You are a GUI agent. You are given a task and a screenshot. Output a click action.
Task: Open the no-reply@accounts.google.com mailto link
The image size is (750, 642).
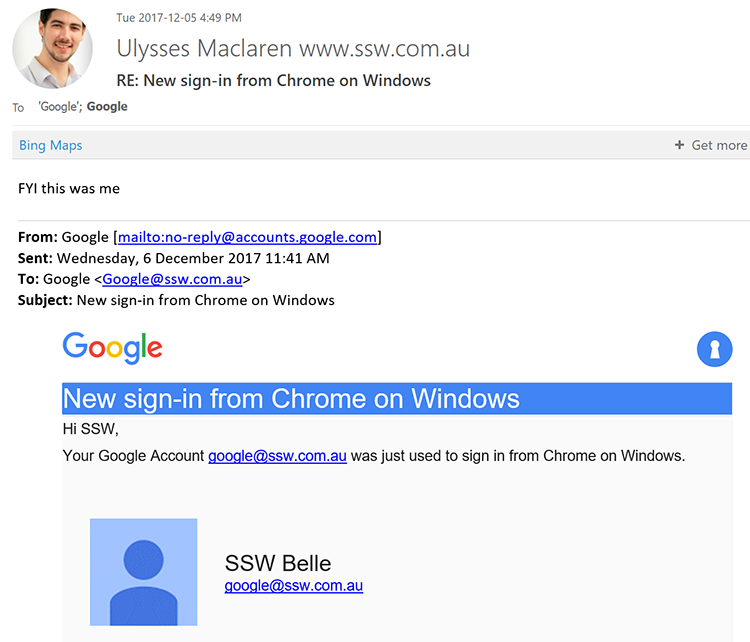pyautogui.click(x=248, y=237)
